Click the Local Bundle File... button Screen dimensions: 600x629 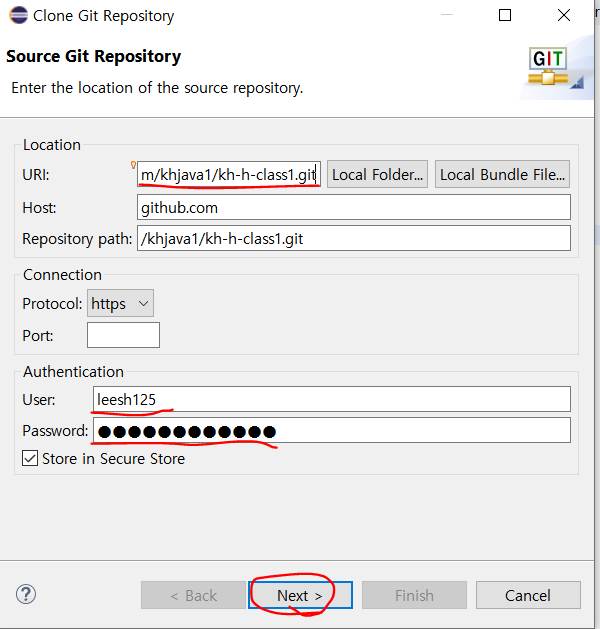coord(502,174)
